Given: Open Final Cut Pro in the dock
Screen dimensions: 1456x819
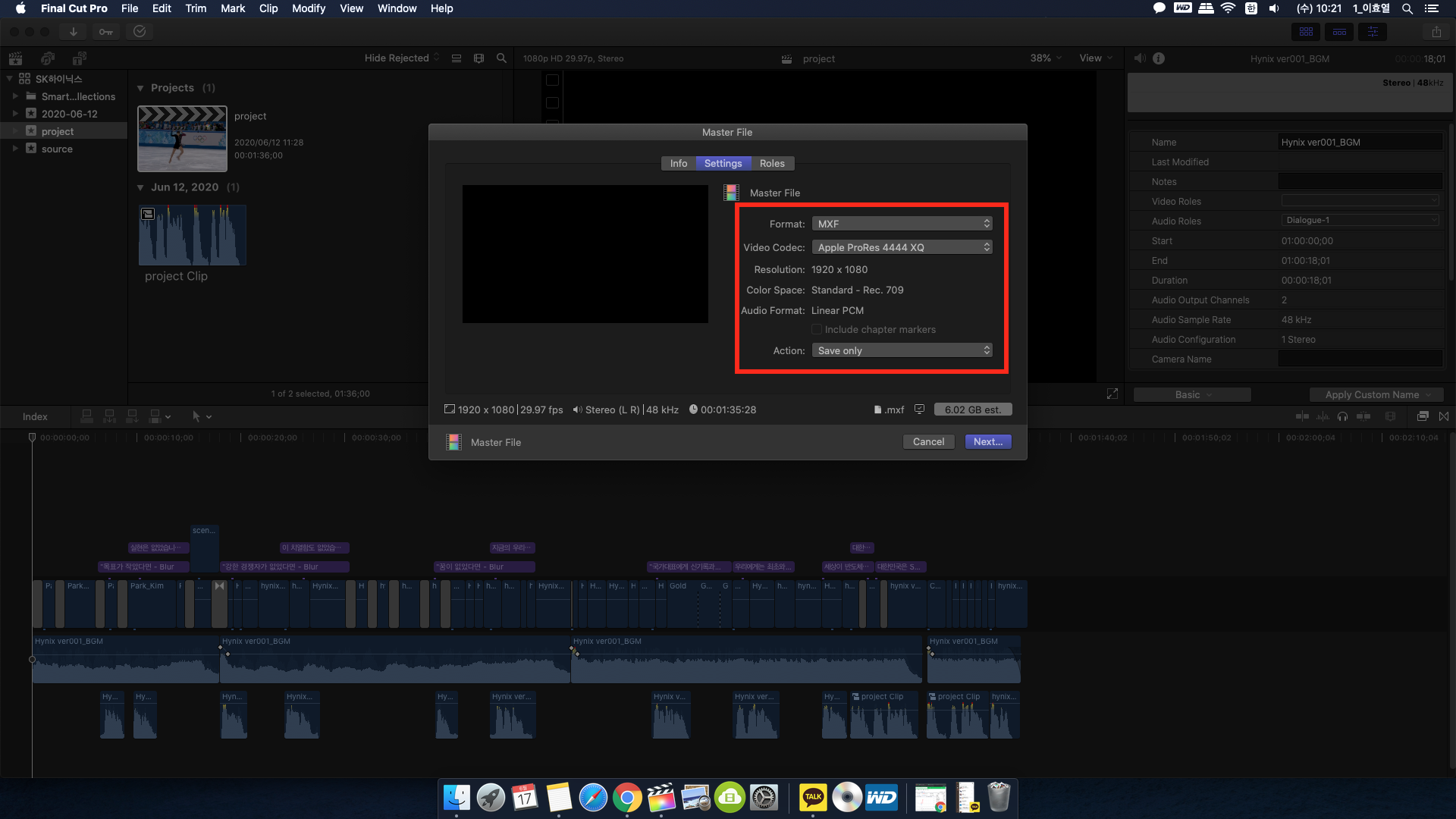Looking at the screenshot, I should tap(661, 798).
